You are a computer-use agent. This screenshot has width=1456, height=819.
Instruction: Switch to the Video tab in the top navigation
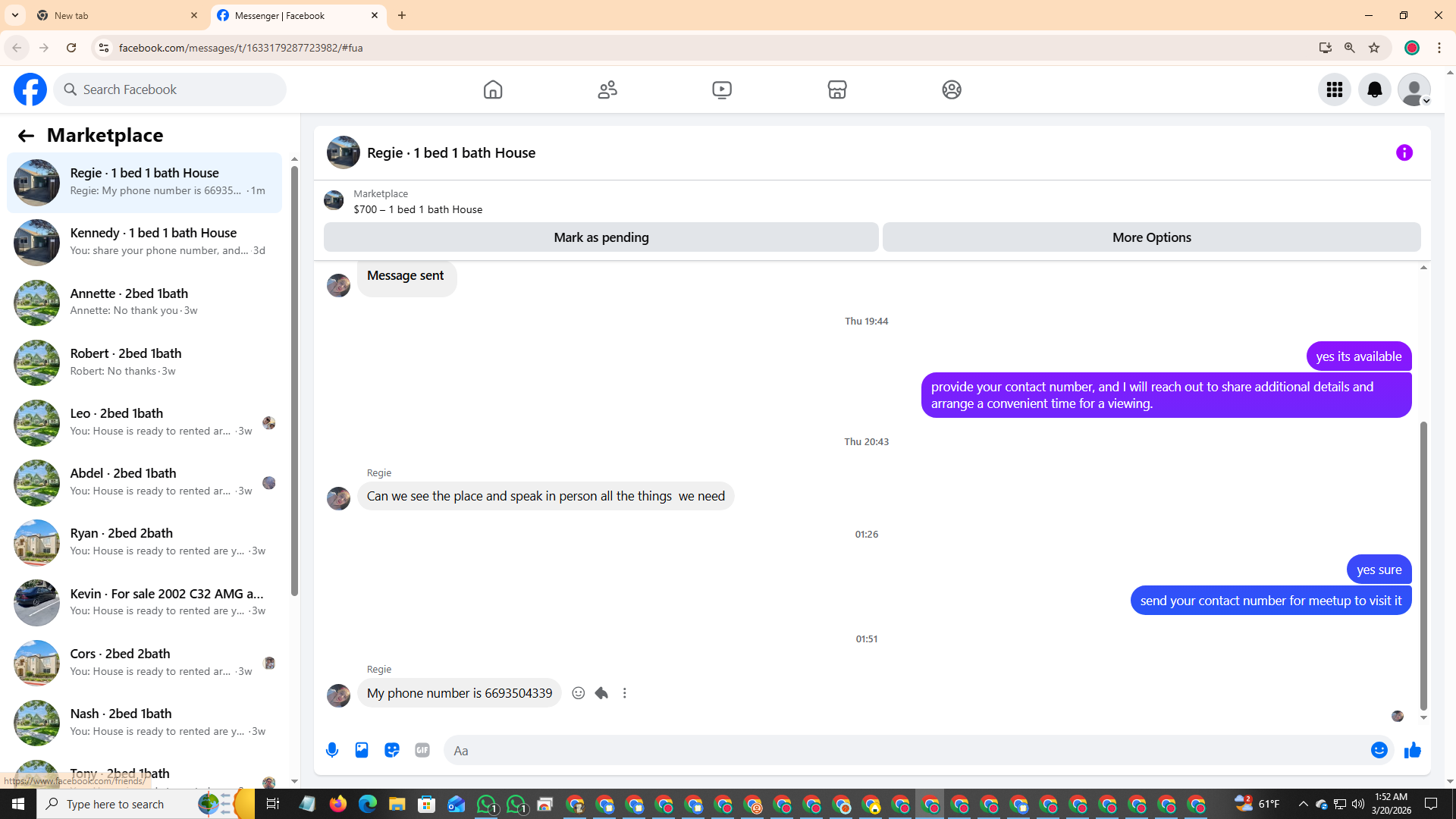tap(722, 89)
